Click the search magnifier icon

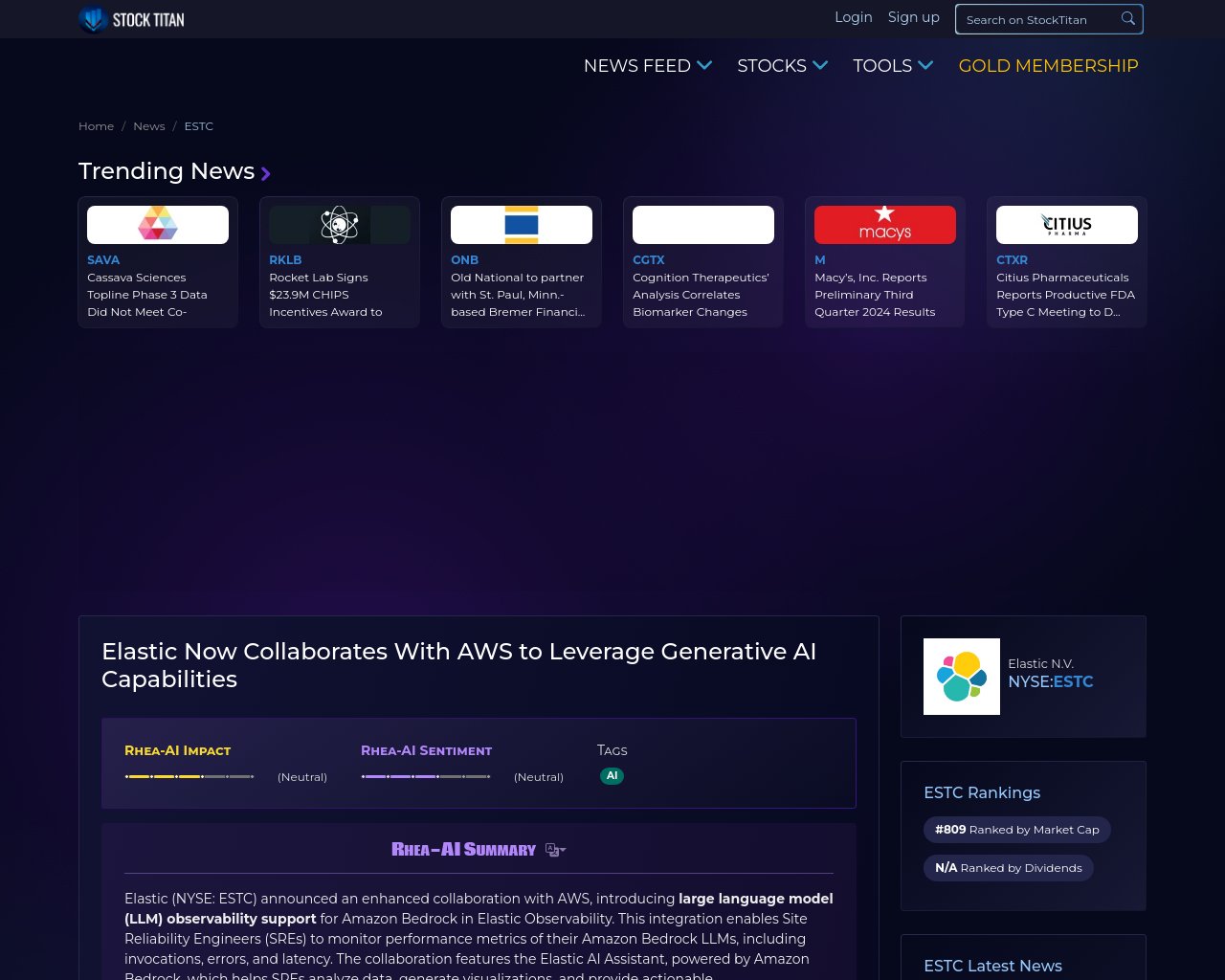click(1128, 18)
